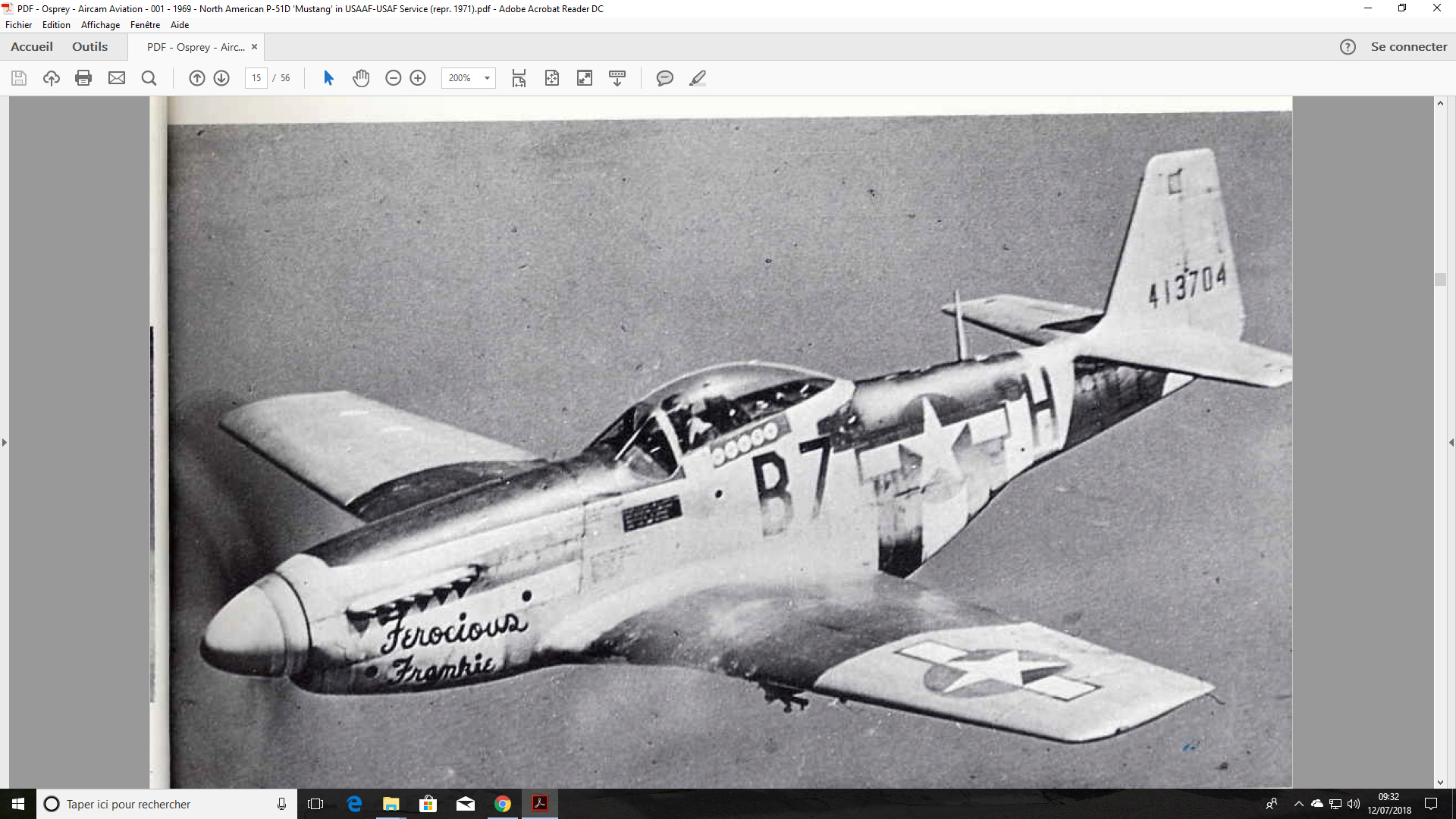Image resolution: width=1456 pixels, height=819 pixels.
Task: Activate the selection arrow tool
Action: tap(328, 78)
